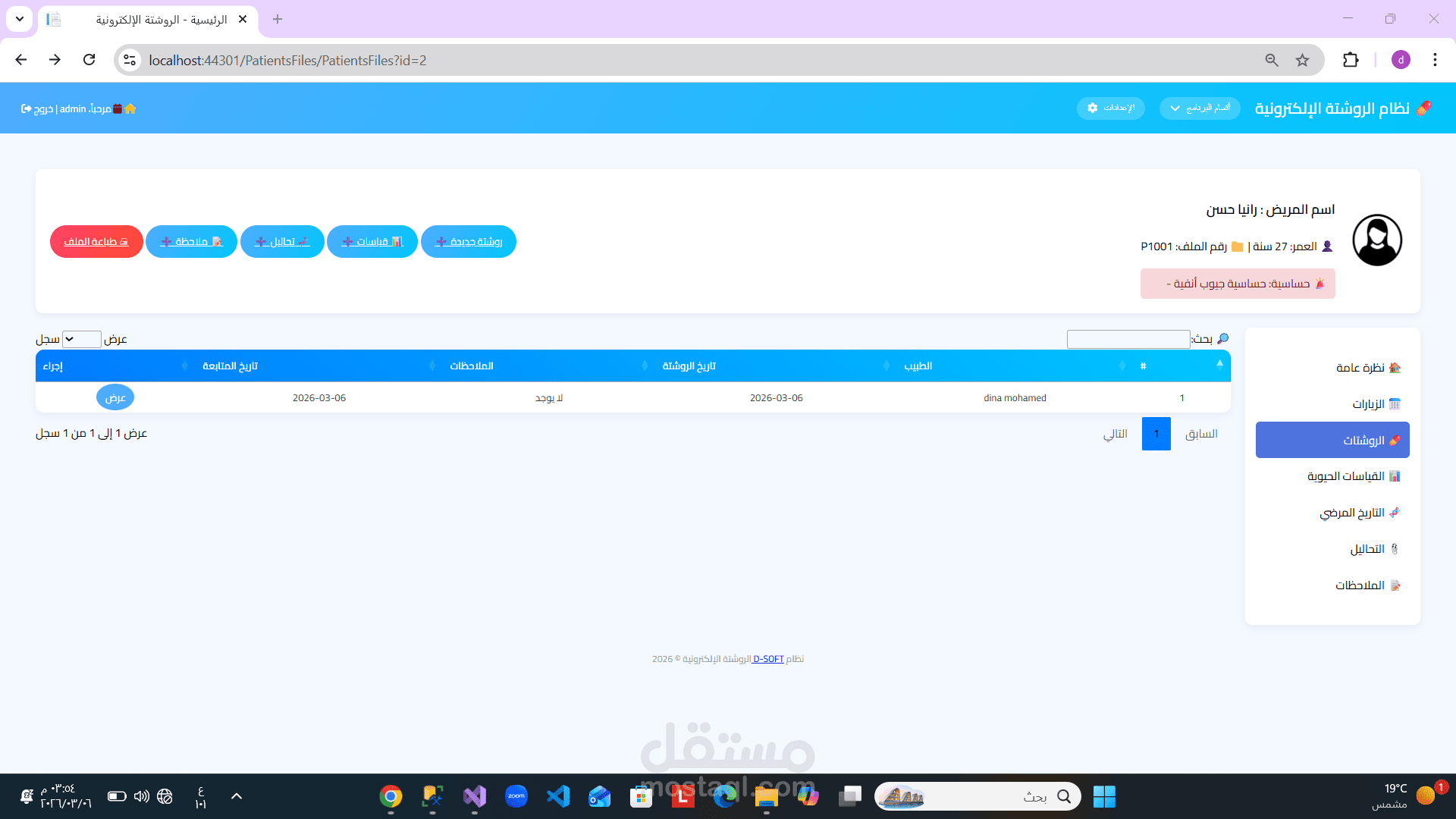Viewport: 1456px width, 819px height.
Task: Click the patient avatar profile picture
Action: pyautogui.click(x=1377, y=240)
